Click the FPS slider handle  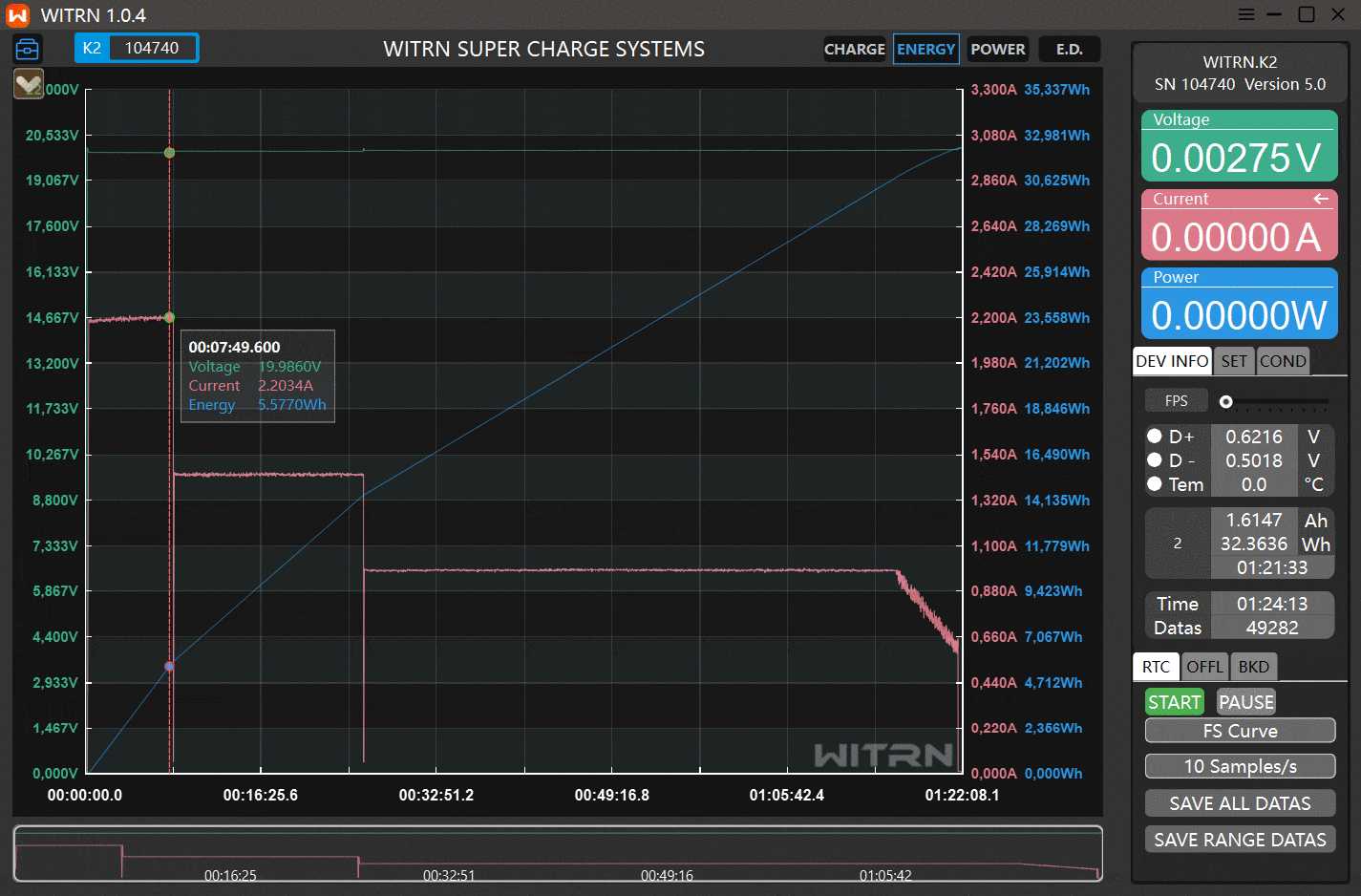point(1225,402)
